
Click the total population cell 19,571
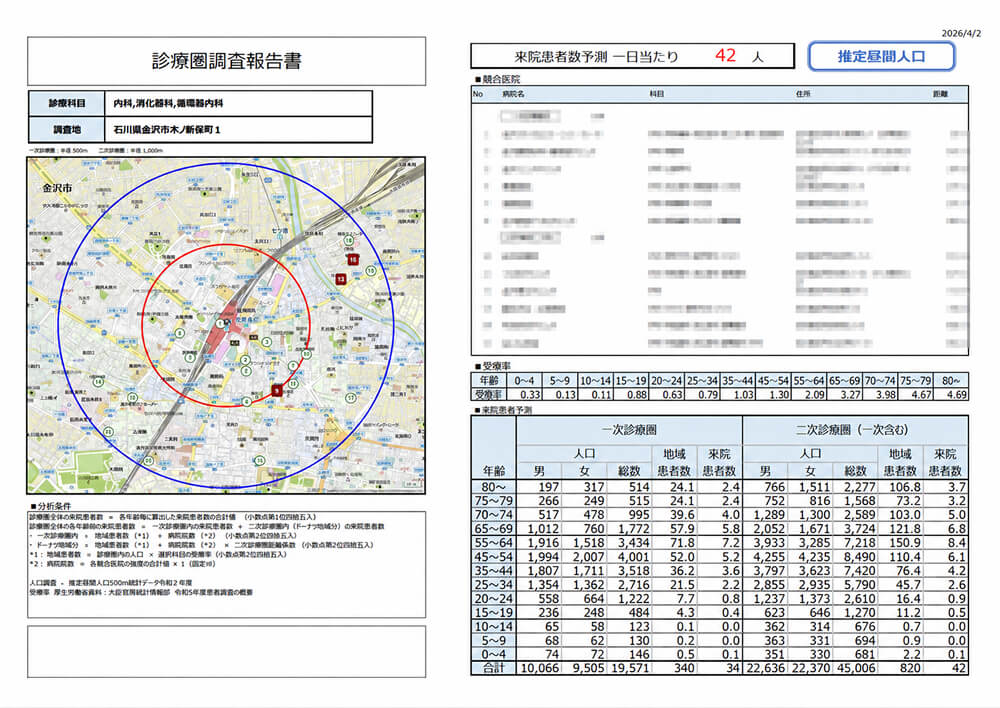[x=629, y=668]
